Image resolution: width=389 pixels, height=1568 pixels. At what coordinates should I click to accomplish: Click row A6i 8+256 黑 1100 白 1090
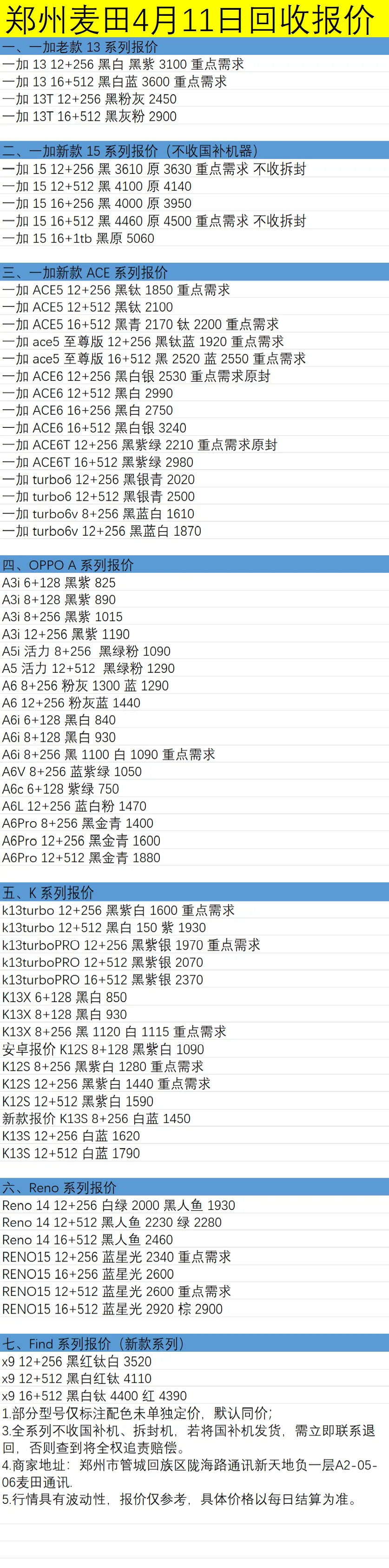click(x=194, y=754)
